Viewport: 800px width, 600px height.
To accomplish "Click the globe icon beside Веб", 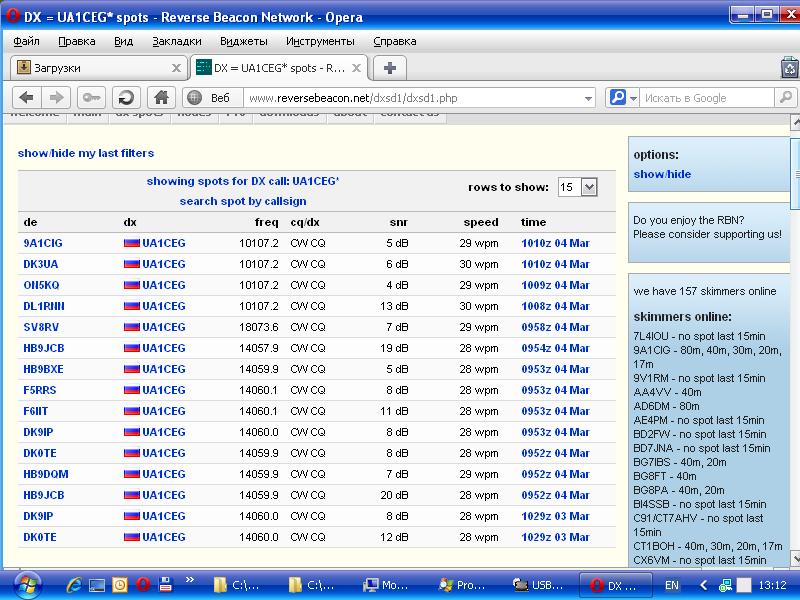I will point(194,97).
